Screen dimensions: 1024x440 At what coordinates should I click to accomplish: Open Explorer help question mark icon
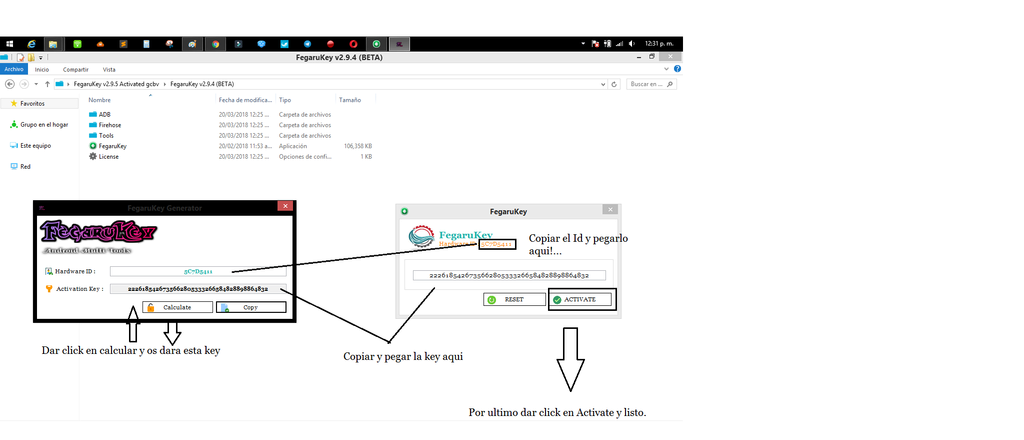pos(677,69)
